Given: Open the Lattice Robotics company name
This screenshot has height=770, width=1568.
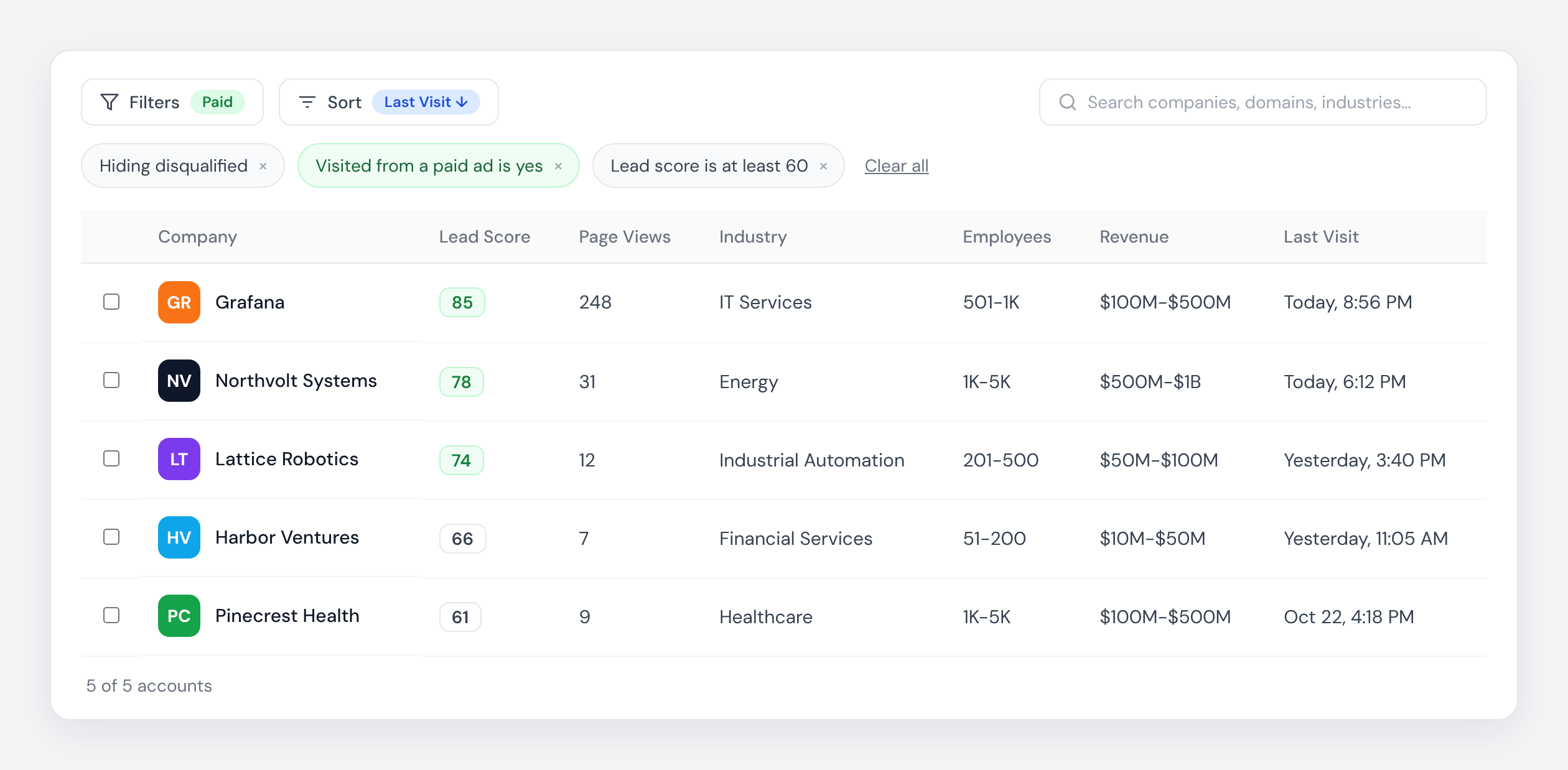Looking at the screenshot, I should (x=287, y=459).
